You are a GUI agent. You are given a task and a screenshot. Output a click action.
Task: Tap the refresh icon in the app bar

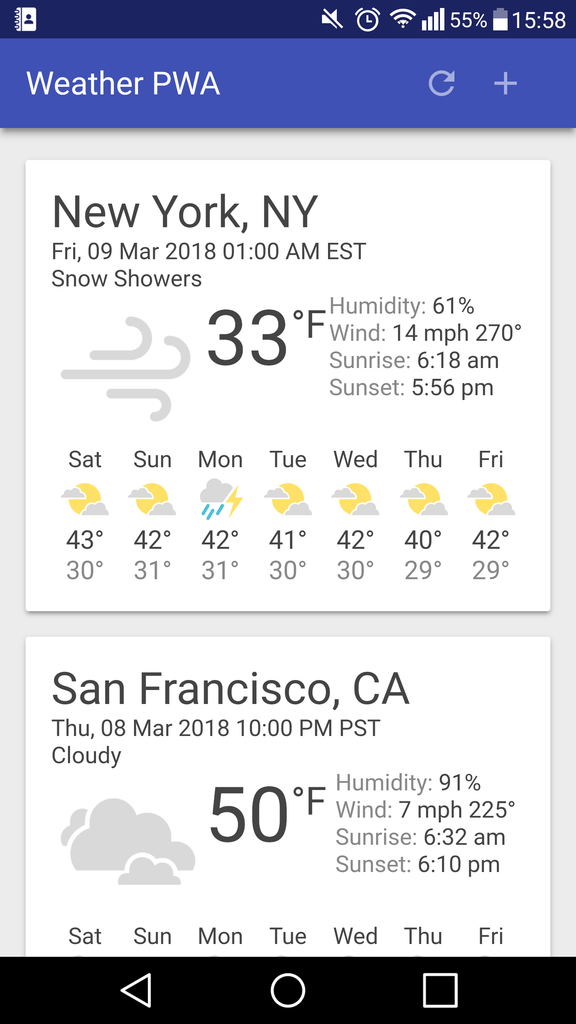coord(441,84)
